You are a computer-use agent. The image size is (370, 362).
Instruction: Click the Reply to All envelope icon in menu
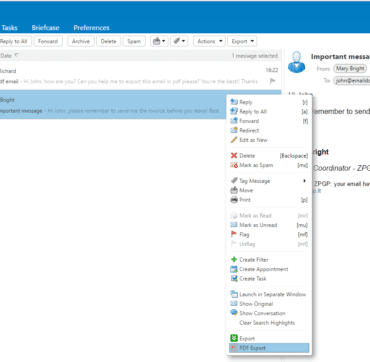[x=234, y=112]
